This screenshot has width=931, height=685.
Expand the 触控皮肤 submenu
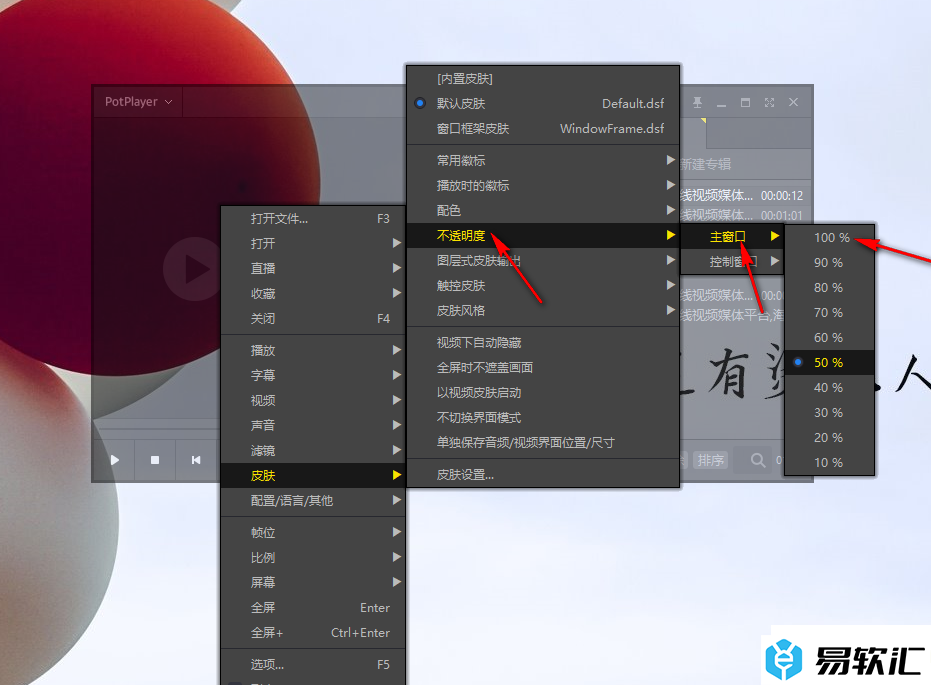tap(543, 286)
